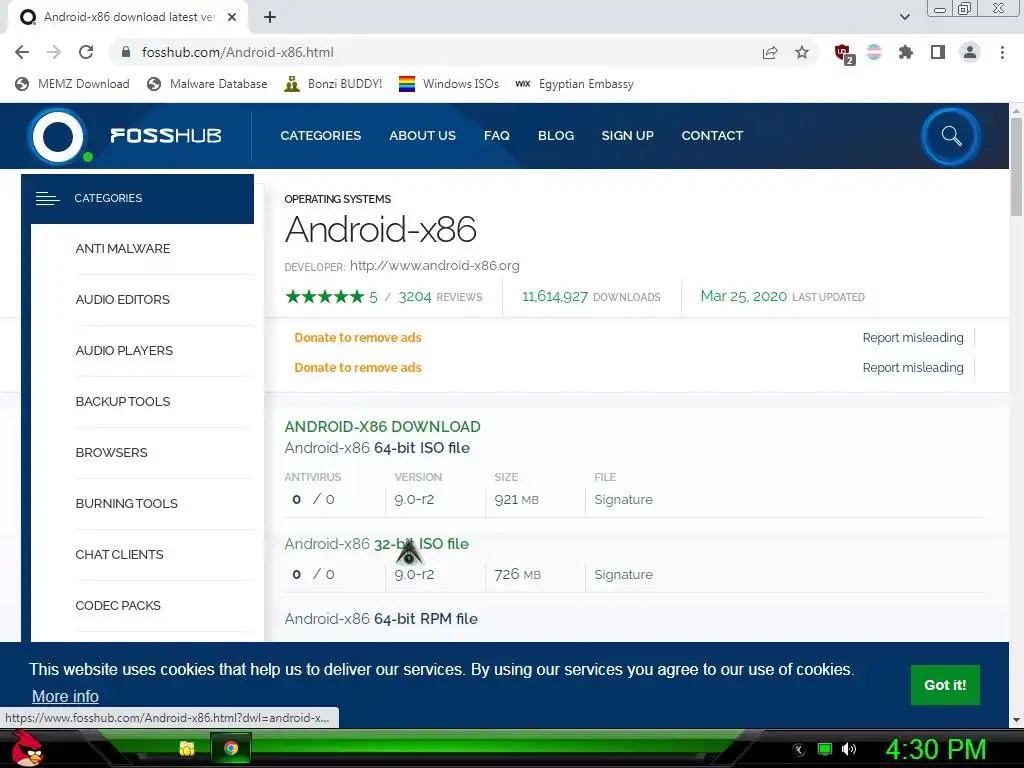Open ABOUT US in the navigation
This screenshot has width=1024, height=768.
click(423, 136)
